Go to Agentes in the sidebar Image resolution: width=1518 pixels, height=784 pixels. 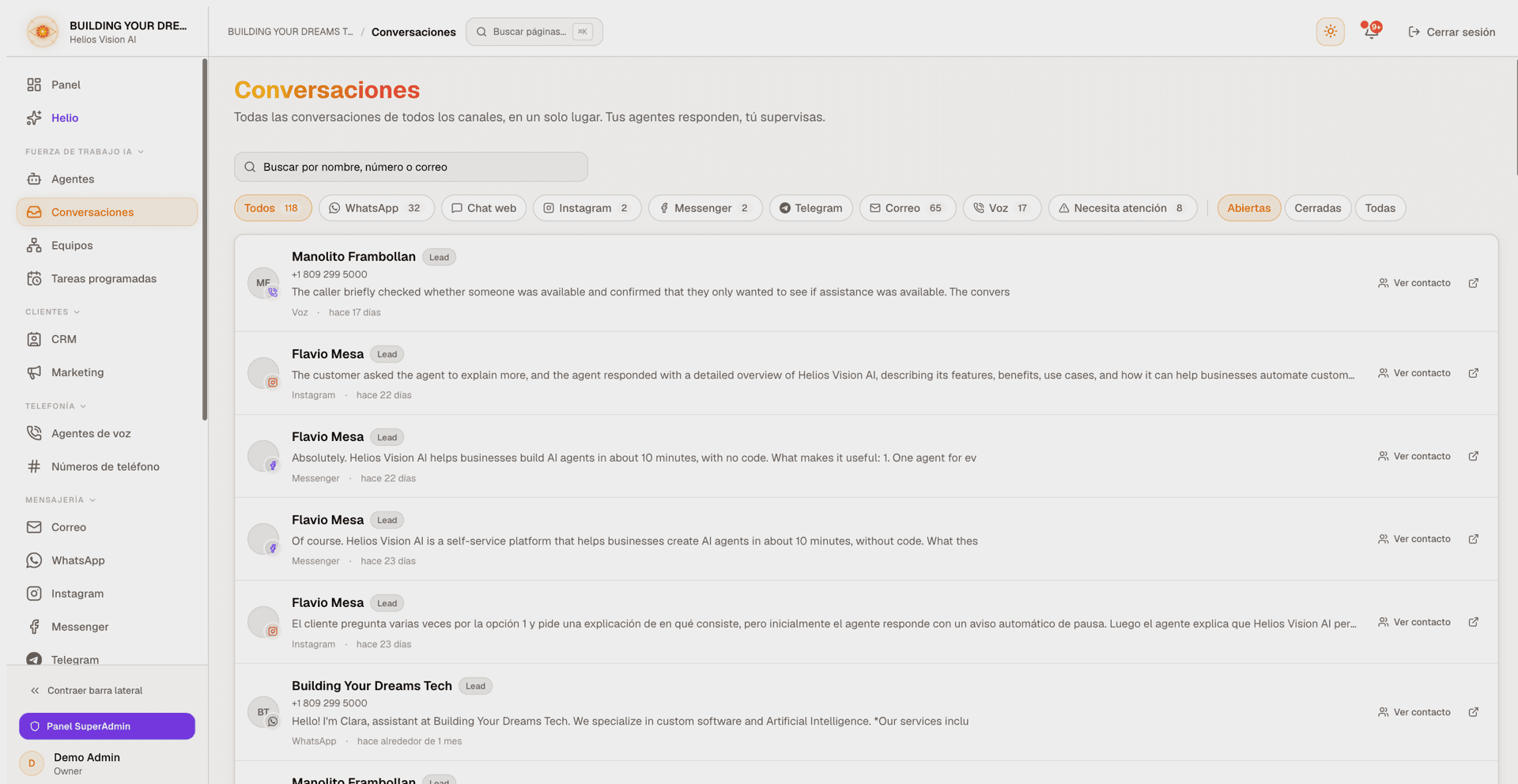(x=107, y=179)
